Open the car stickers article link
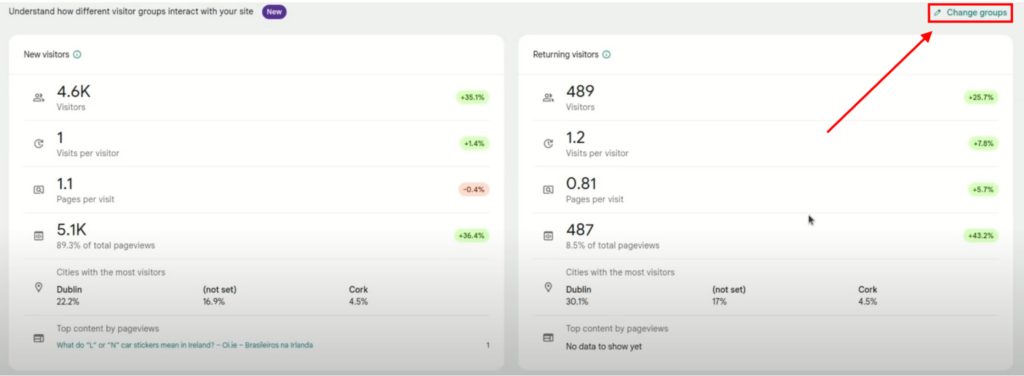This screenshot has height=376, width=1024. pos(185,345)
